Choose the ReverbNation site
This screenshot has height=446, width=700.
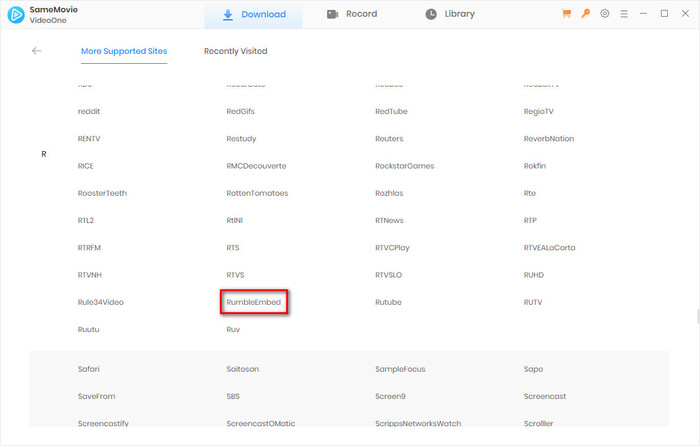[549, 139]
